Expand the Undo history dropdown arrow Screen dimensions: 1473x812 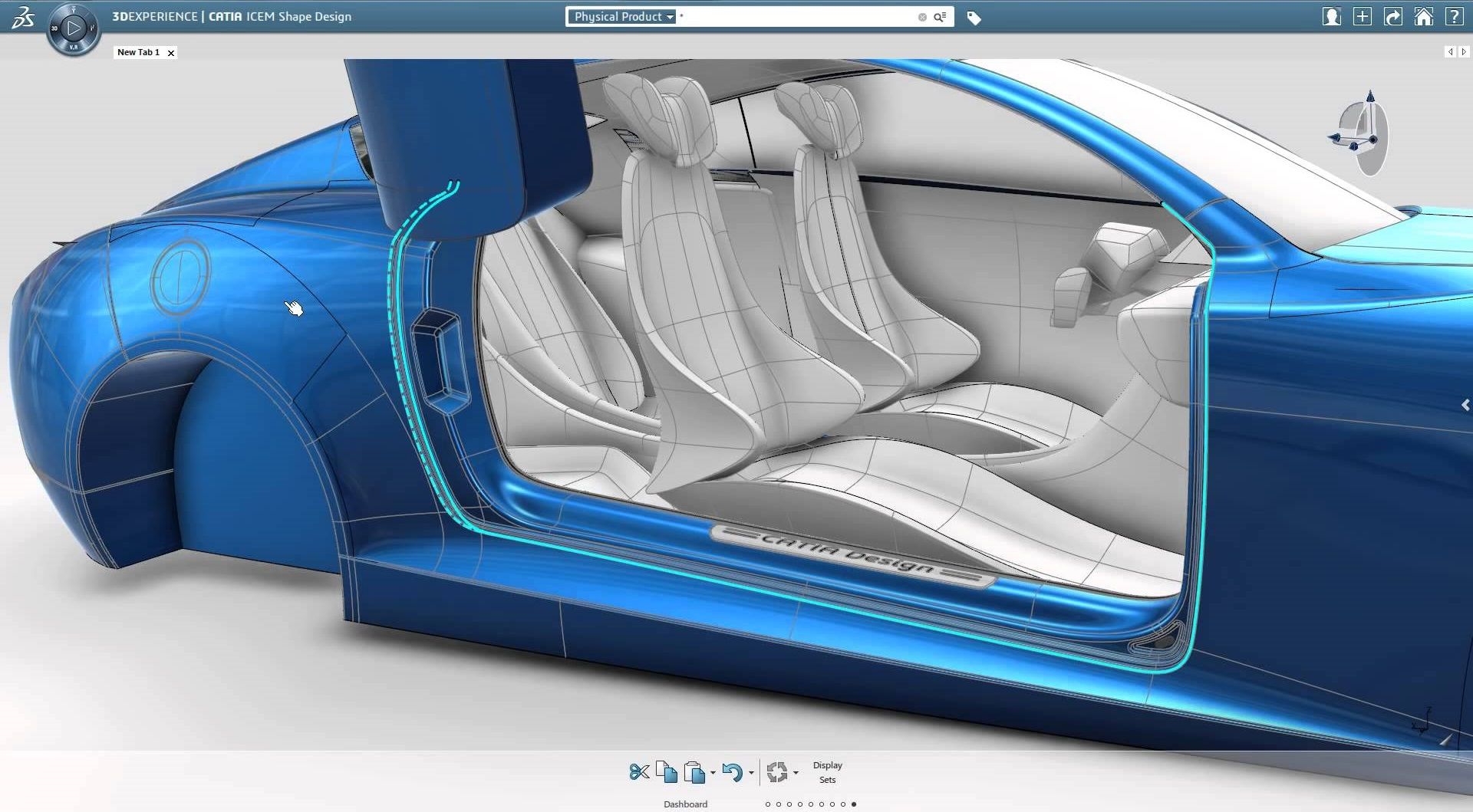click(x=751, y=773)
